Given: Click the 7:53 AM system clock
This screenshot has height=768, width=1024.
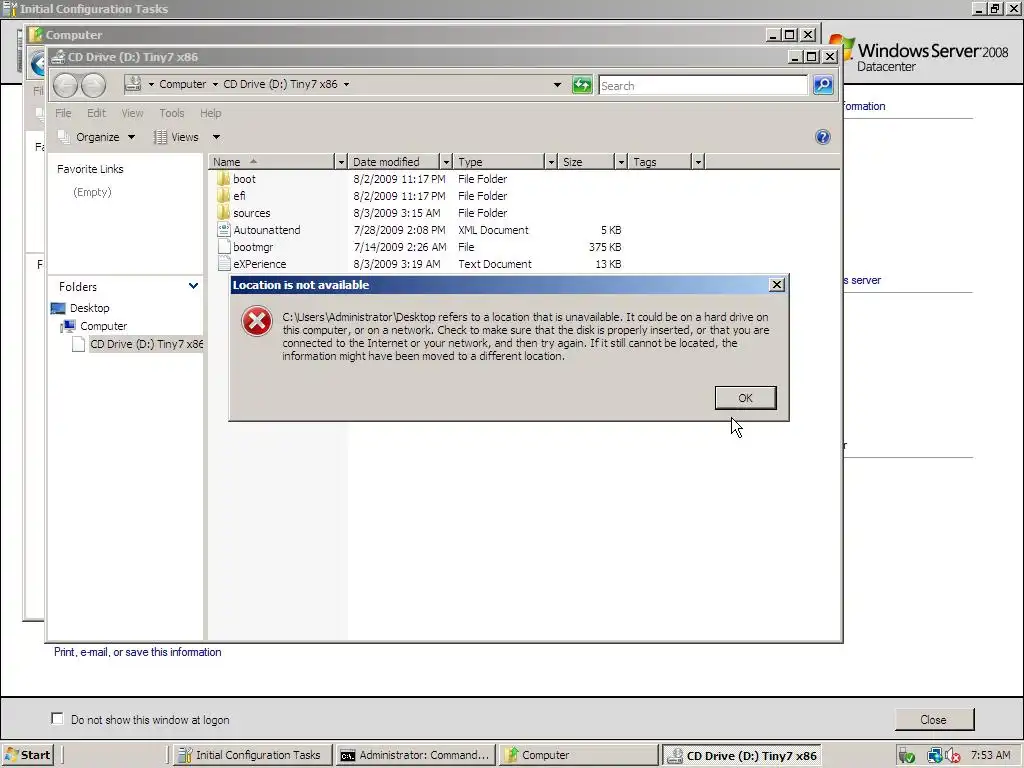Looking at the screenshot, I should pyautogui.click(x=990, y=755).
